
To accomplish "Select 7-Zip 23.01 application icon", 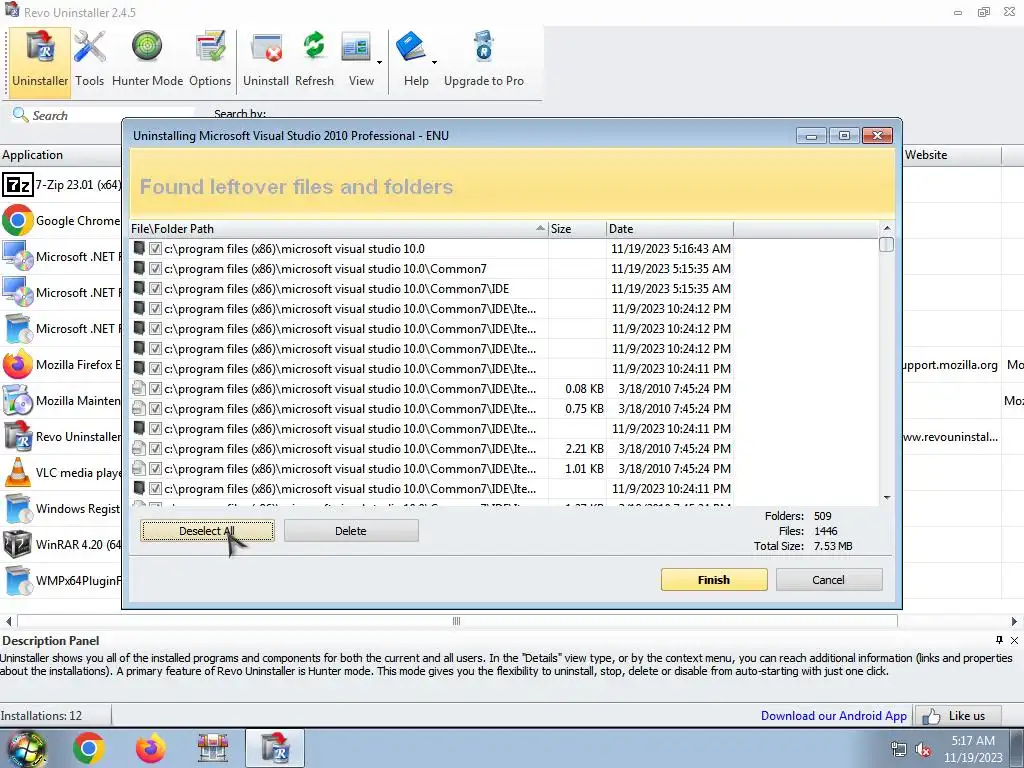I will click(x=17, y=185).
